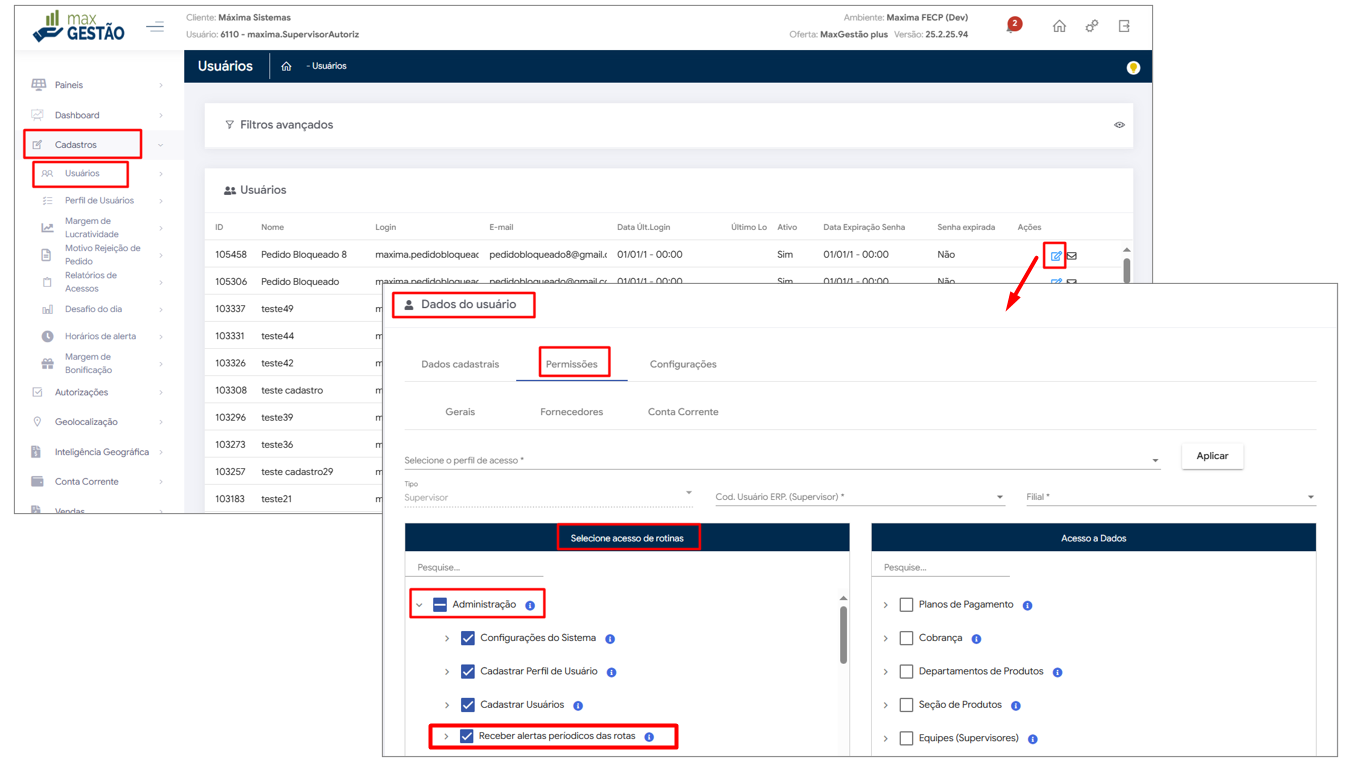Click the rotinas Pesquise search field
The image size is (1358, 763).
(474, 567)
